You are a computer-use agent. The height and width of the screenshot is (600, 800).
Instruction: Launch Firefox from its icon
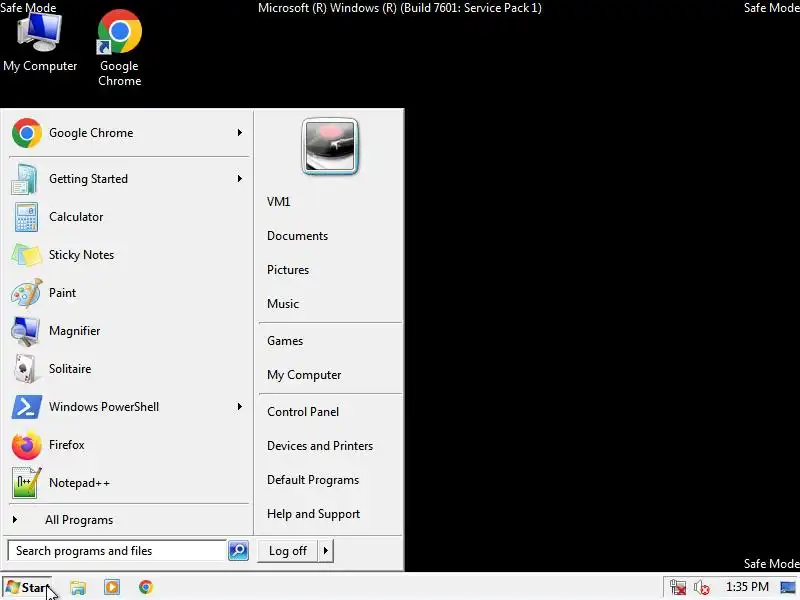click(x=27, y=445)
